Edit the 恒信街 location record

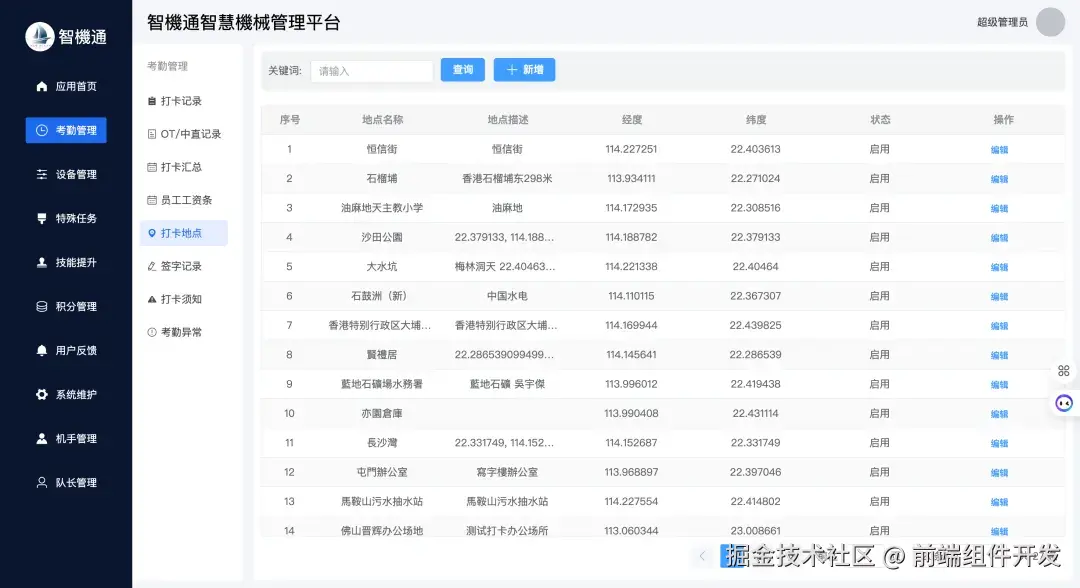click(x=998, y=148)
